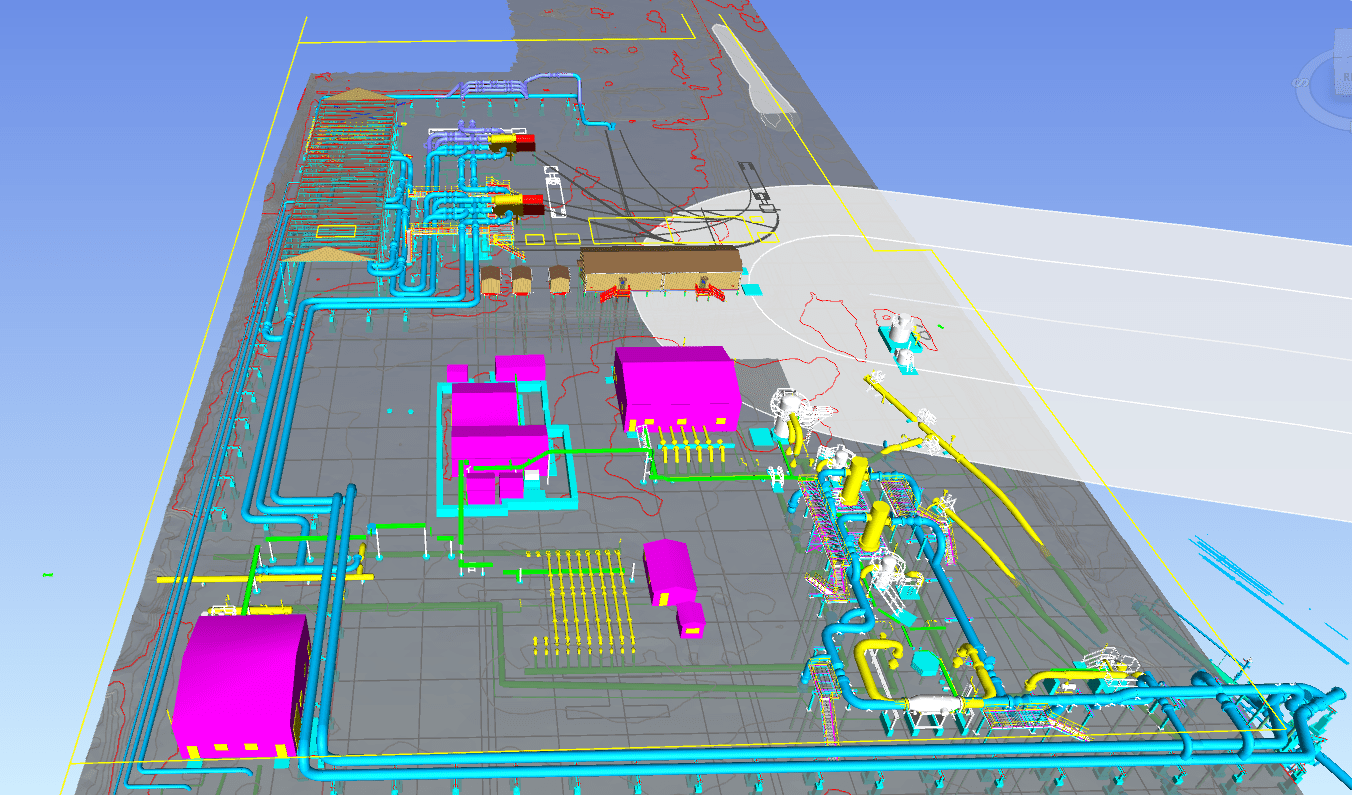1352x795 pixels.
Task: Pick the lower red-and-yellow burner unit
Action: coord(519,205)
